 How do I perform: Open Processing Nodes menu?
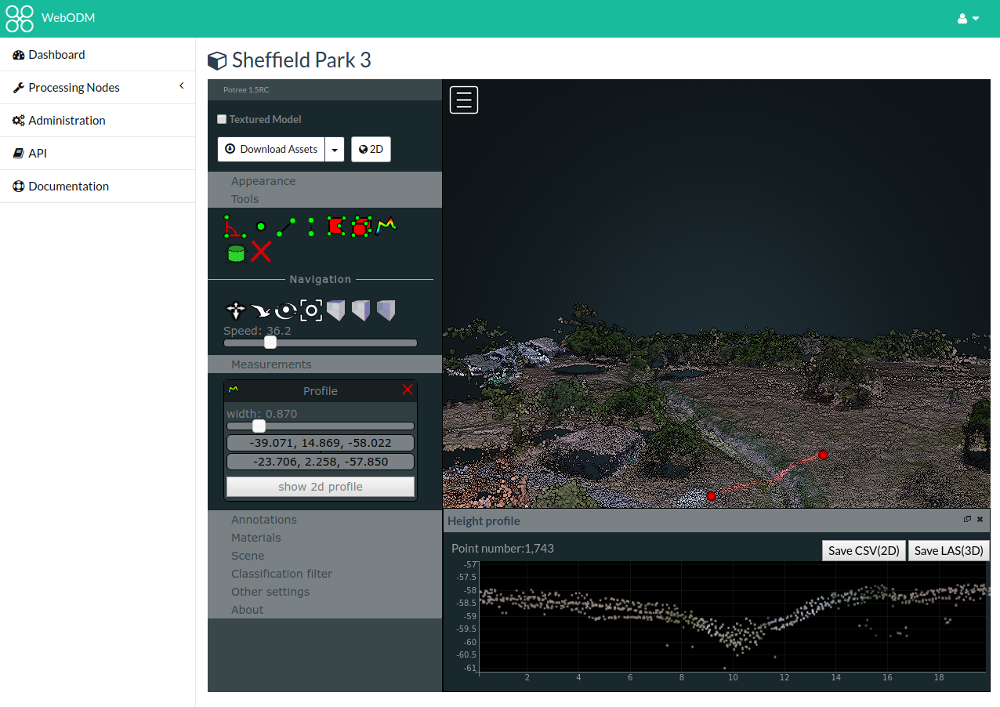[98, 87]
